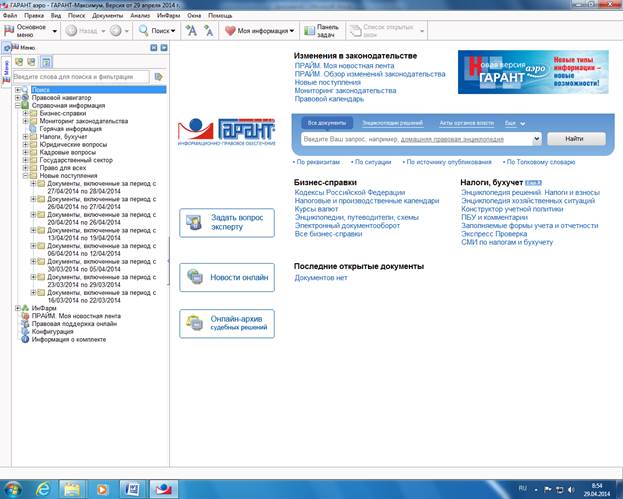This screenshot has height=499, width=623.
Task: Open ПБУ и комментарии link
Action: (494, 217)
